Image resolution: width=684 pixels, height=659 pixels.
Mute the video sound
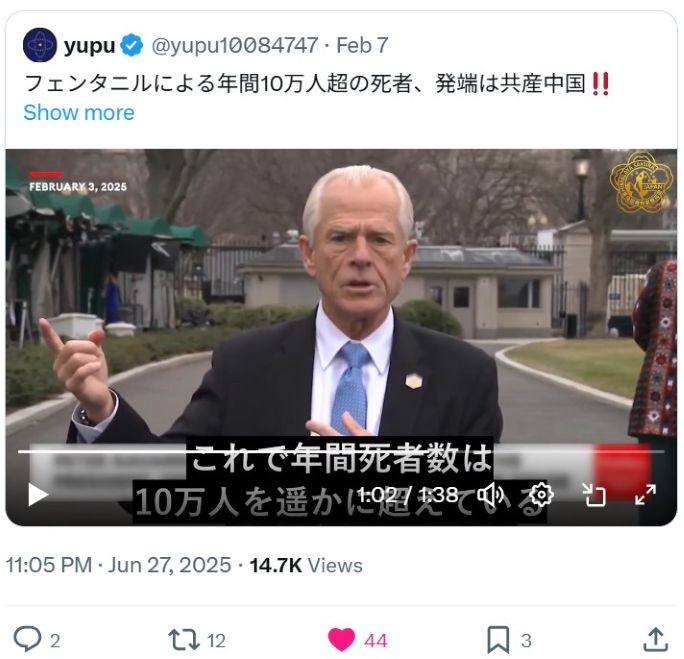pos(490,495)
